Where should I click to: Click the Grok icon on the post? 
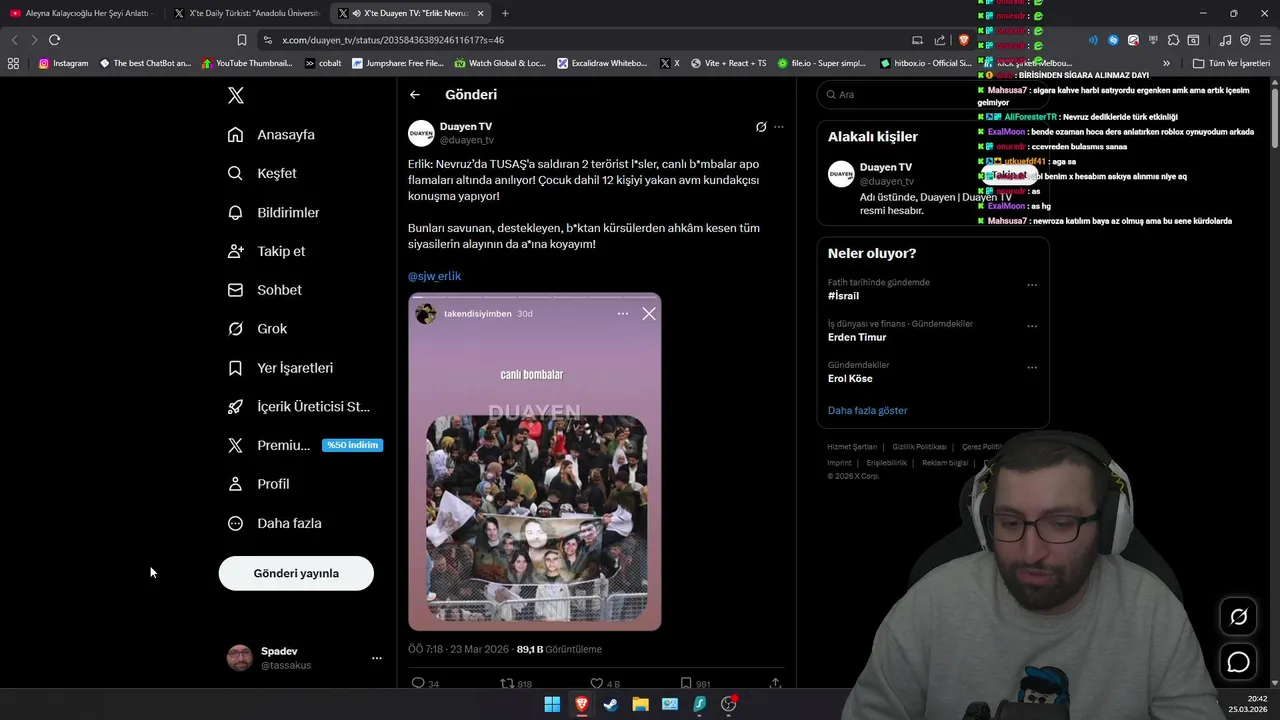[x=761, y=127]
